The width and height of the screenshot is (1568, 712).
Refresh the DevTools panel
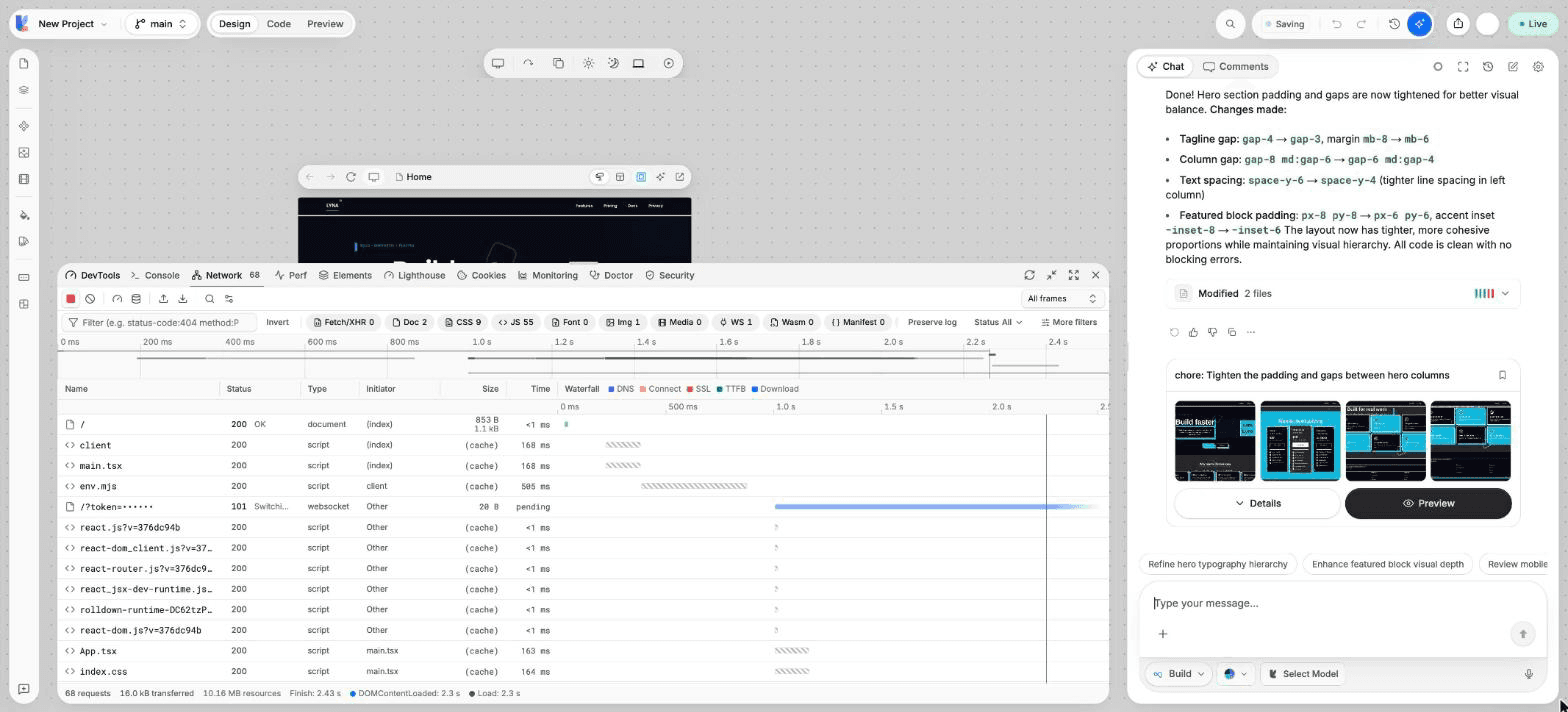(1029, 275)
